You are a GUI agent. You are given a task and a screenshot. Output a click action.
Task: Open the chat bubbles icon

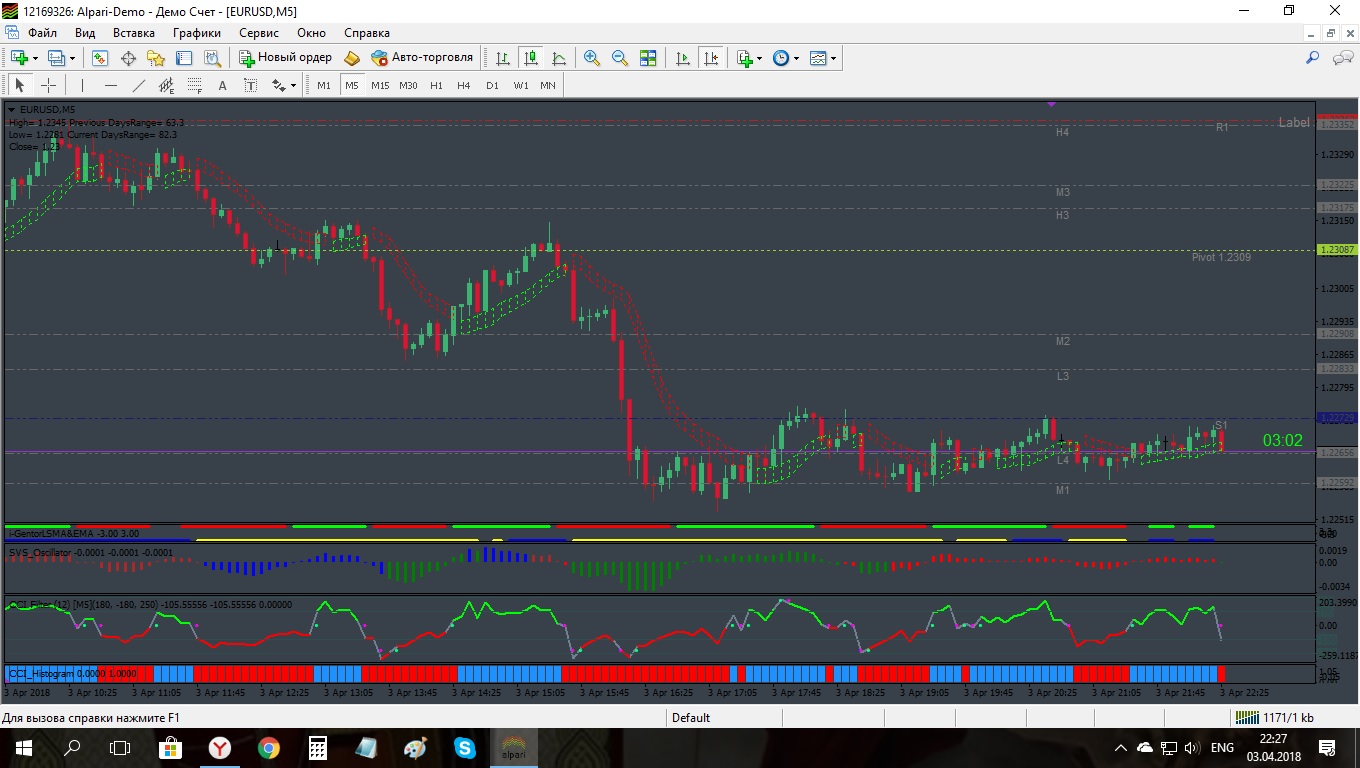click(x=1343, y=58)
